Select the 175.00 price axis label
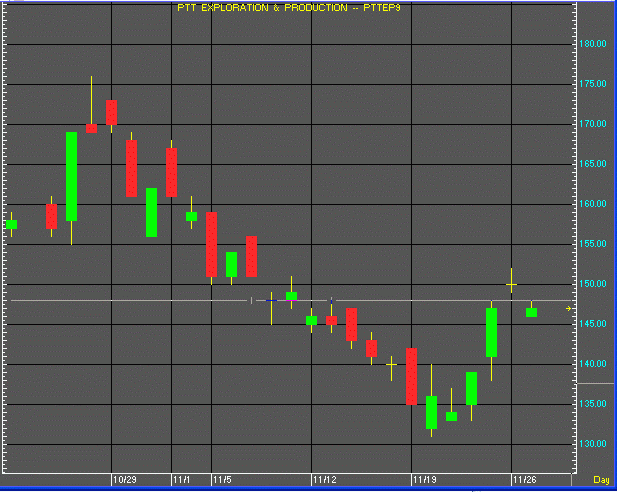The width and height of the screenshot is (617, 492). coord(593,83)
